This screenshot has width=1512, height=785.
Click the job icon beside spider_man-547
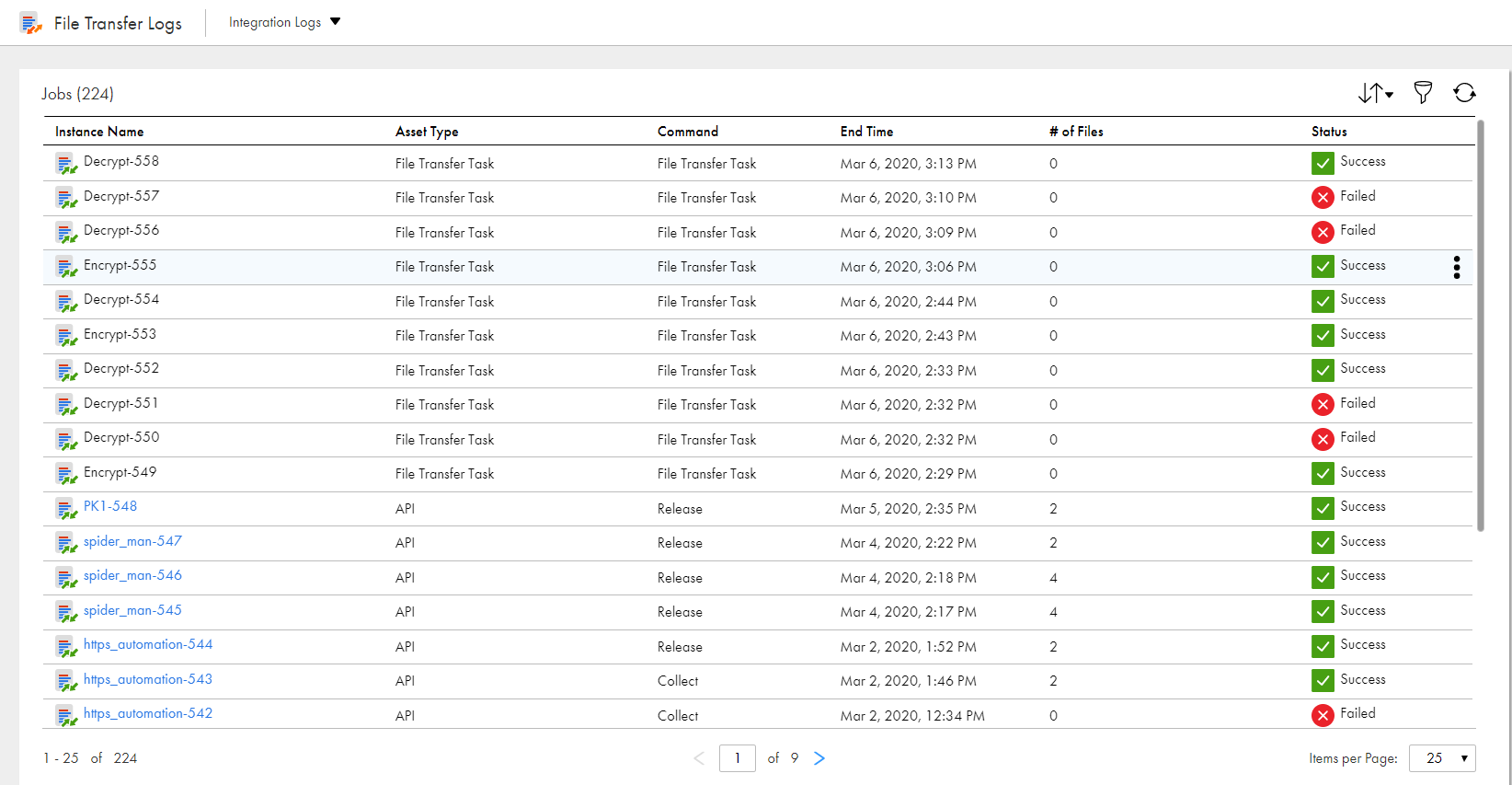click(x=66, y=544)
